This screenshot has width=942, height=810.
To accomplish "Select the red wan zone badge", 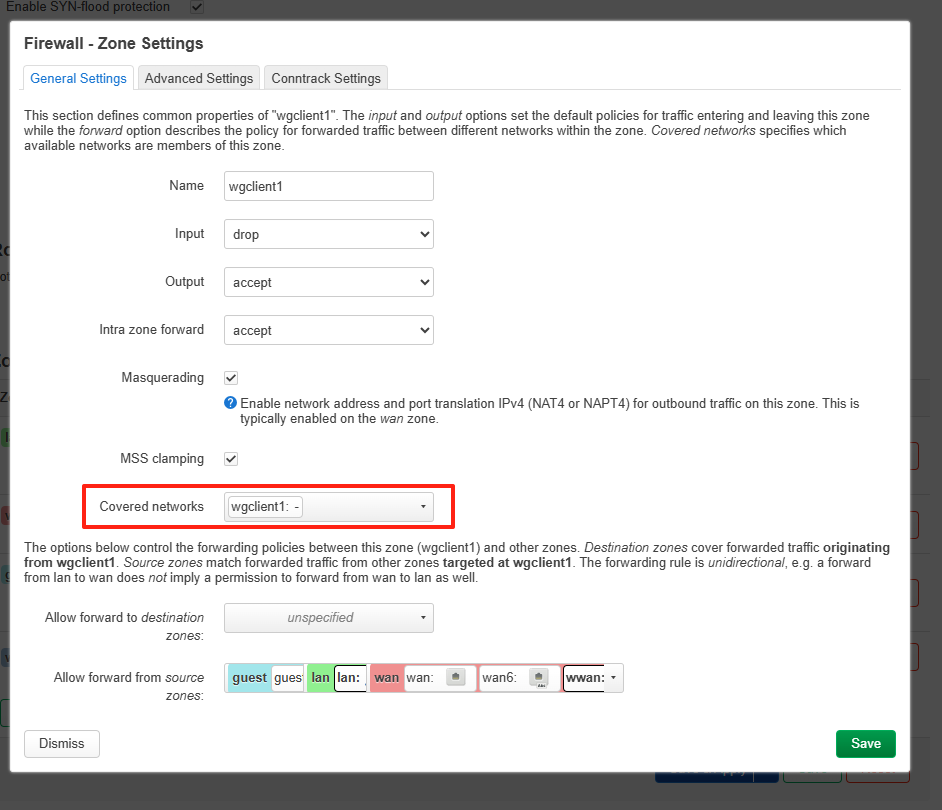I will coord(386,678).
